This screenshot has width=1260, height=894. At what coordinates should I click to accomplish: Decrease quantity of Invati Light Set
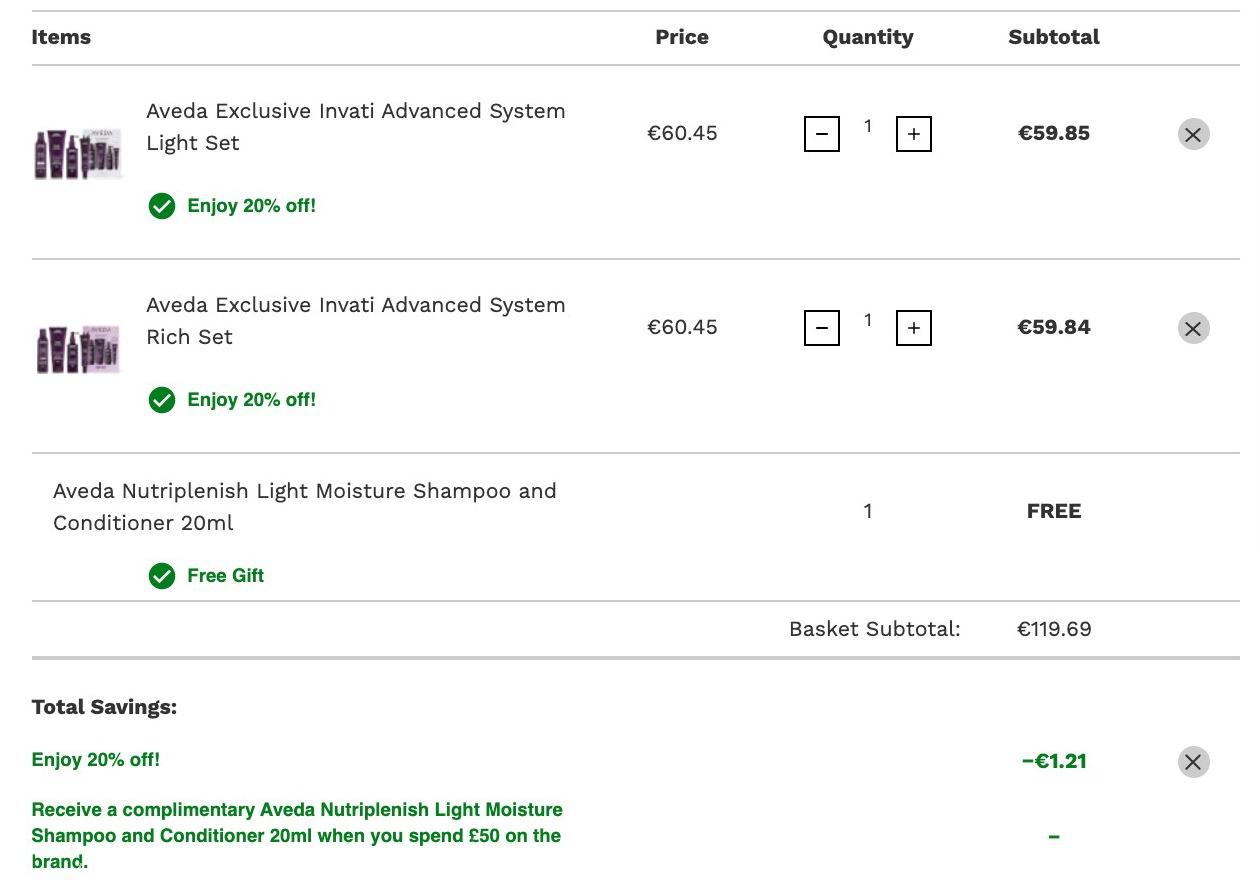[x=822, y=134]
